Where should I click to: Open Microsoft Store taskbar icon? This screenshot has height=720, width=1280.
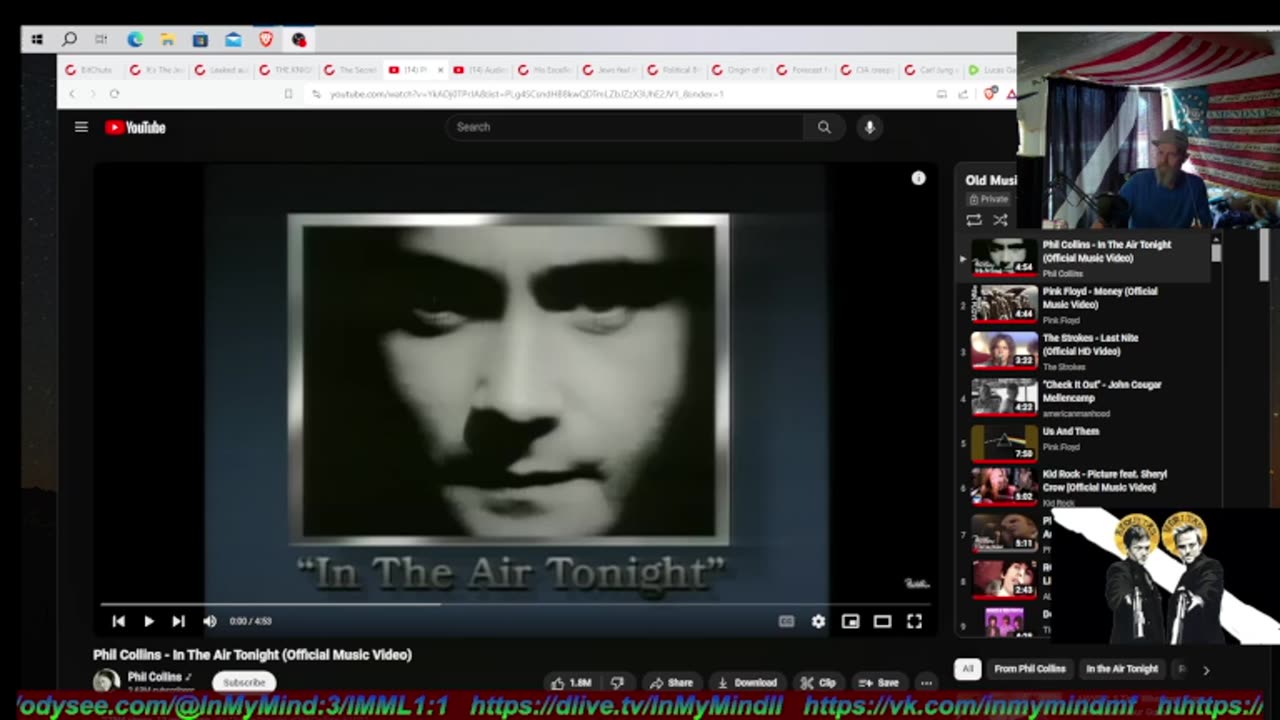click(x=200, y=40)
